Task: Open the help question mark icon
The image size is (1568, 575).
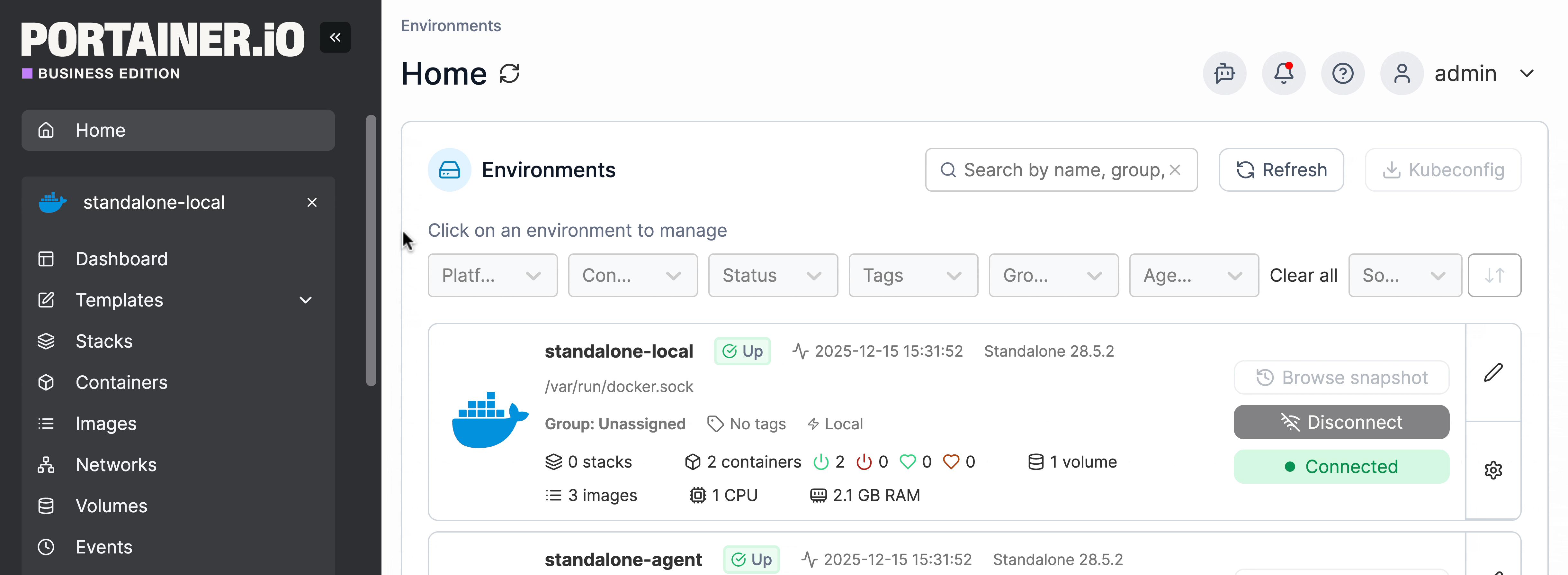Action: coord(1342,74)
